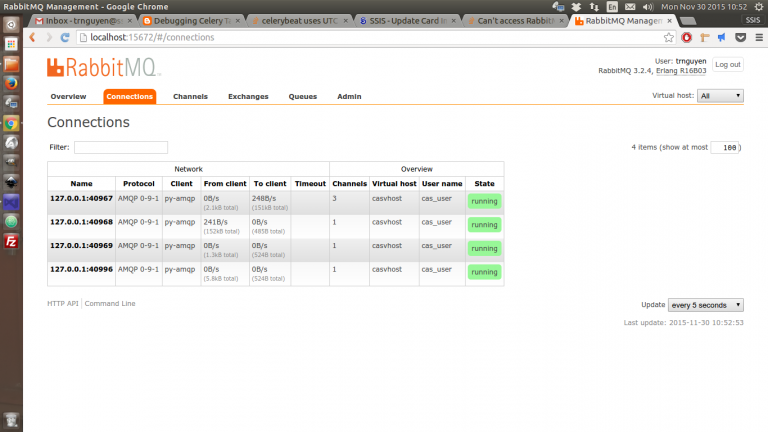Click the 248B/s To client value
Screen dimensions: 768x432
(x=264, y=198)
